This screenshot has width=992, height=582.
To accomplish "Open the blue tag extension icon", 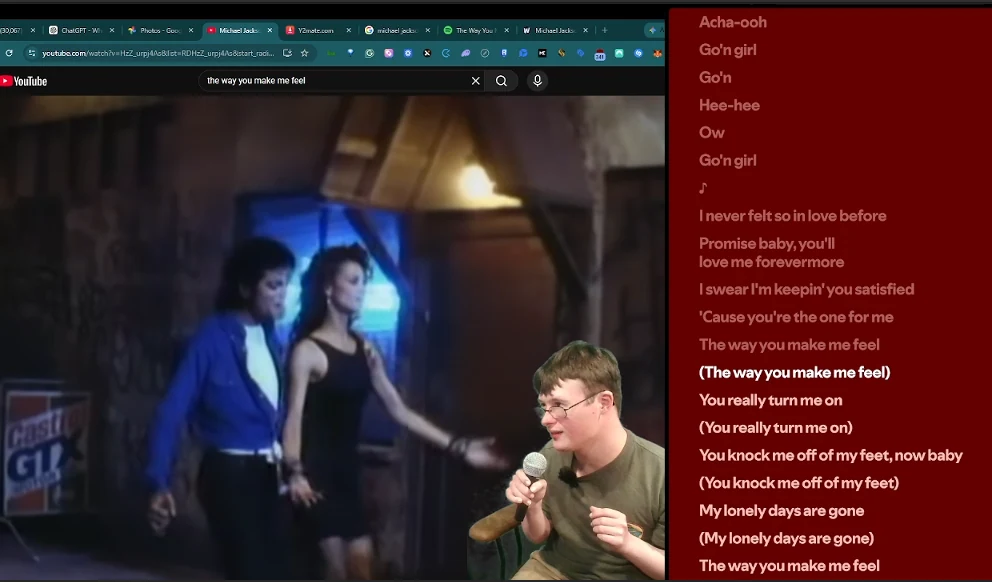I will 580,53.
